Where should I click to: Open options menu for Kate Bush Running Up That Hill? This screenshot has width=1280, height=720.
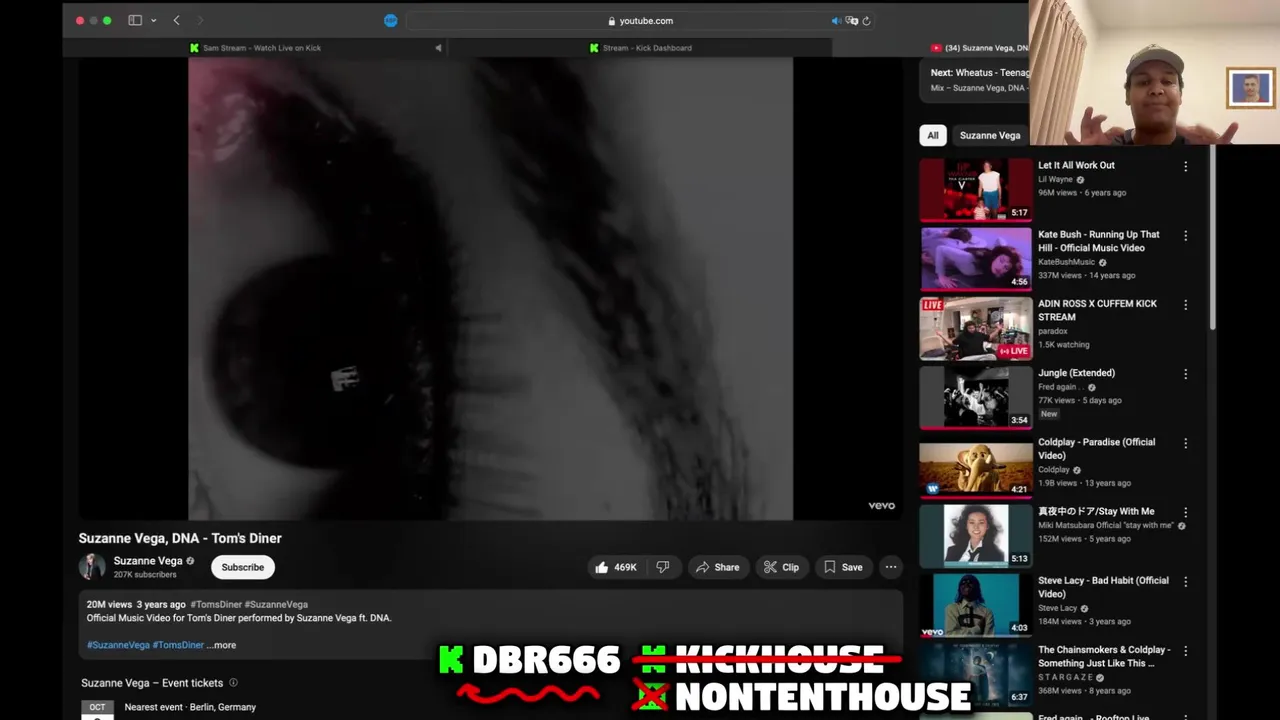click(1186, 236)
